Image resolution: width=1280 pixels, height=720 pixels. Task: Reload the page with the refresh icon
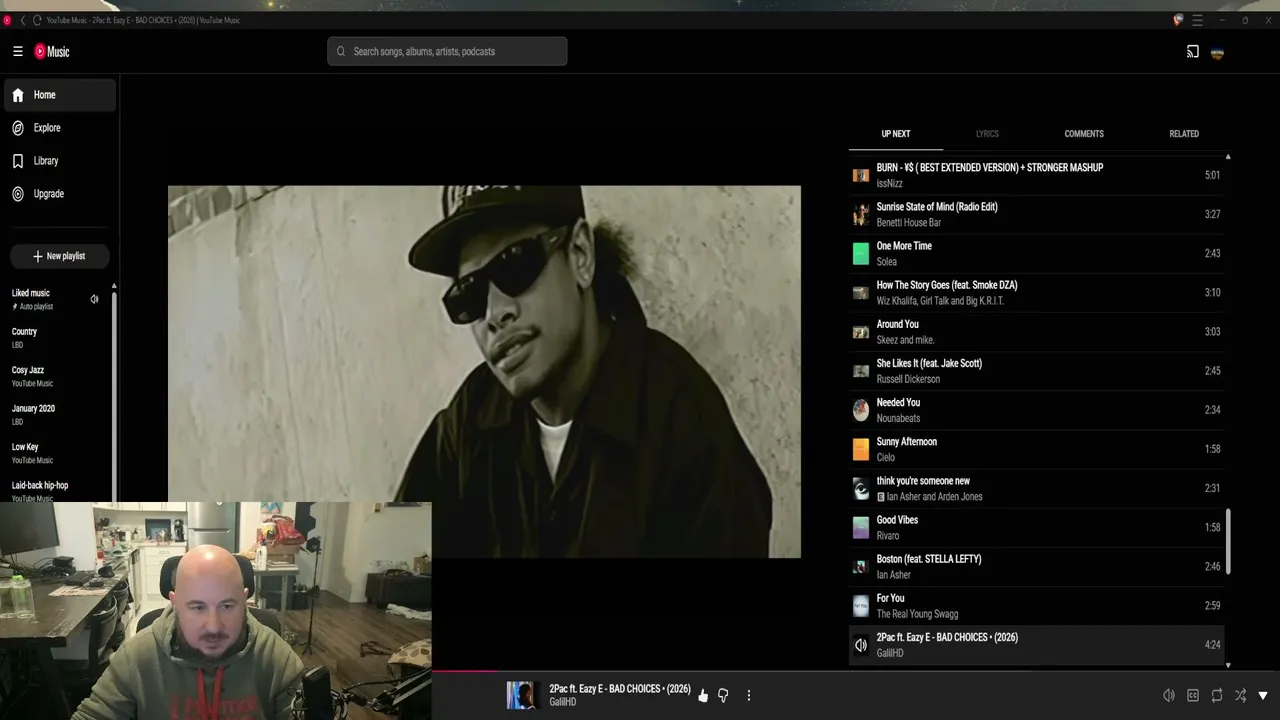click(x=37, y=20)
